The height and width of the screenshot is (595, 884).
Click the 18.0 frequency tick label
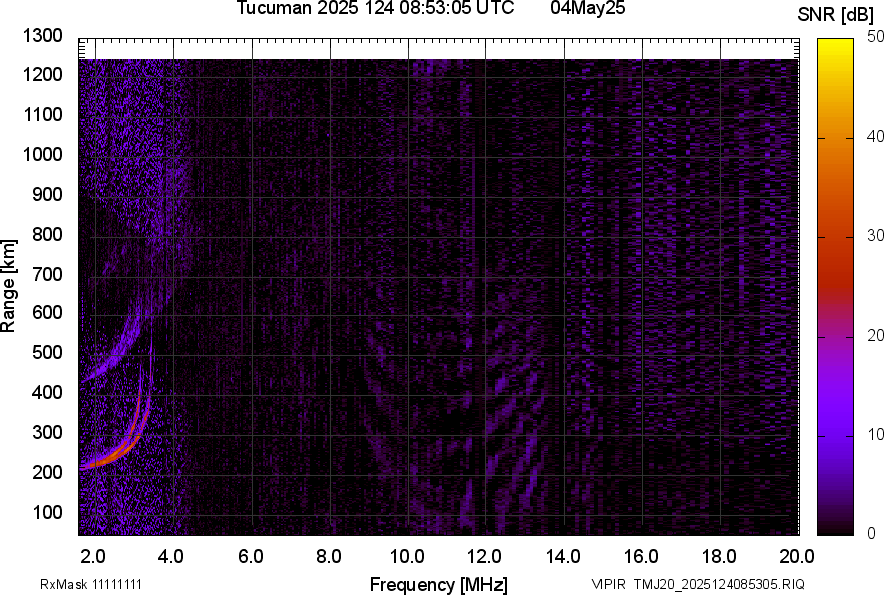tap(719, 557)
